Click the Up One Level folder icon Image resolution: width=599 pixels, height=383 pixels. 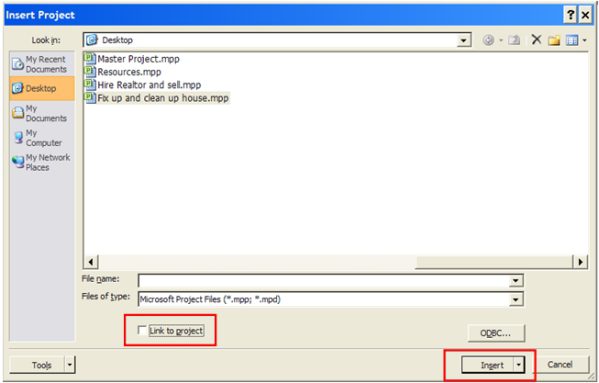coord(514,40)
